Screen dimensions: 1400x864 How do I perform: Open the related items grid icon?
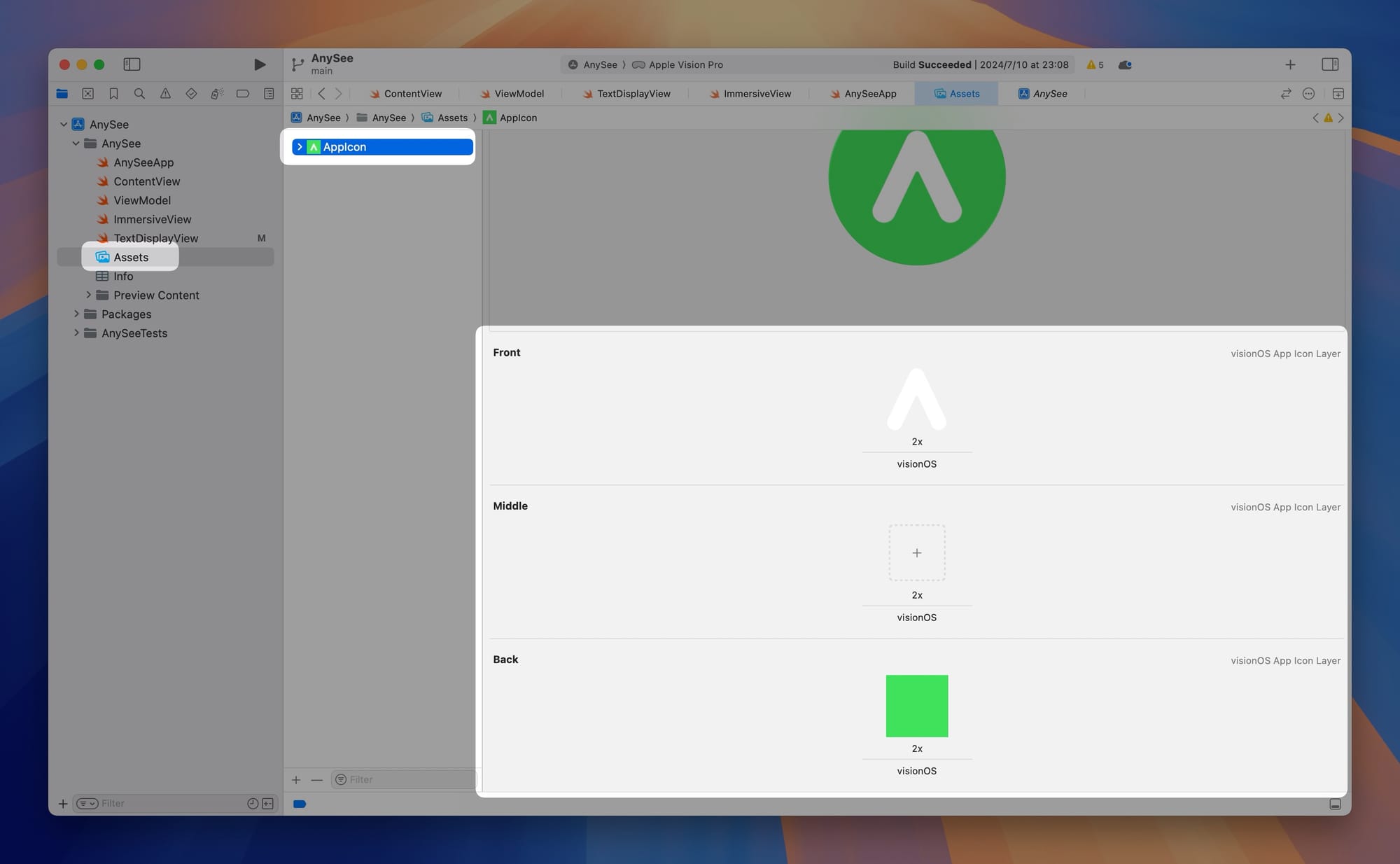pyautogui.click(x=297, y=94)
